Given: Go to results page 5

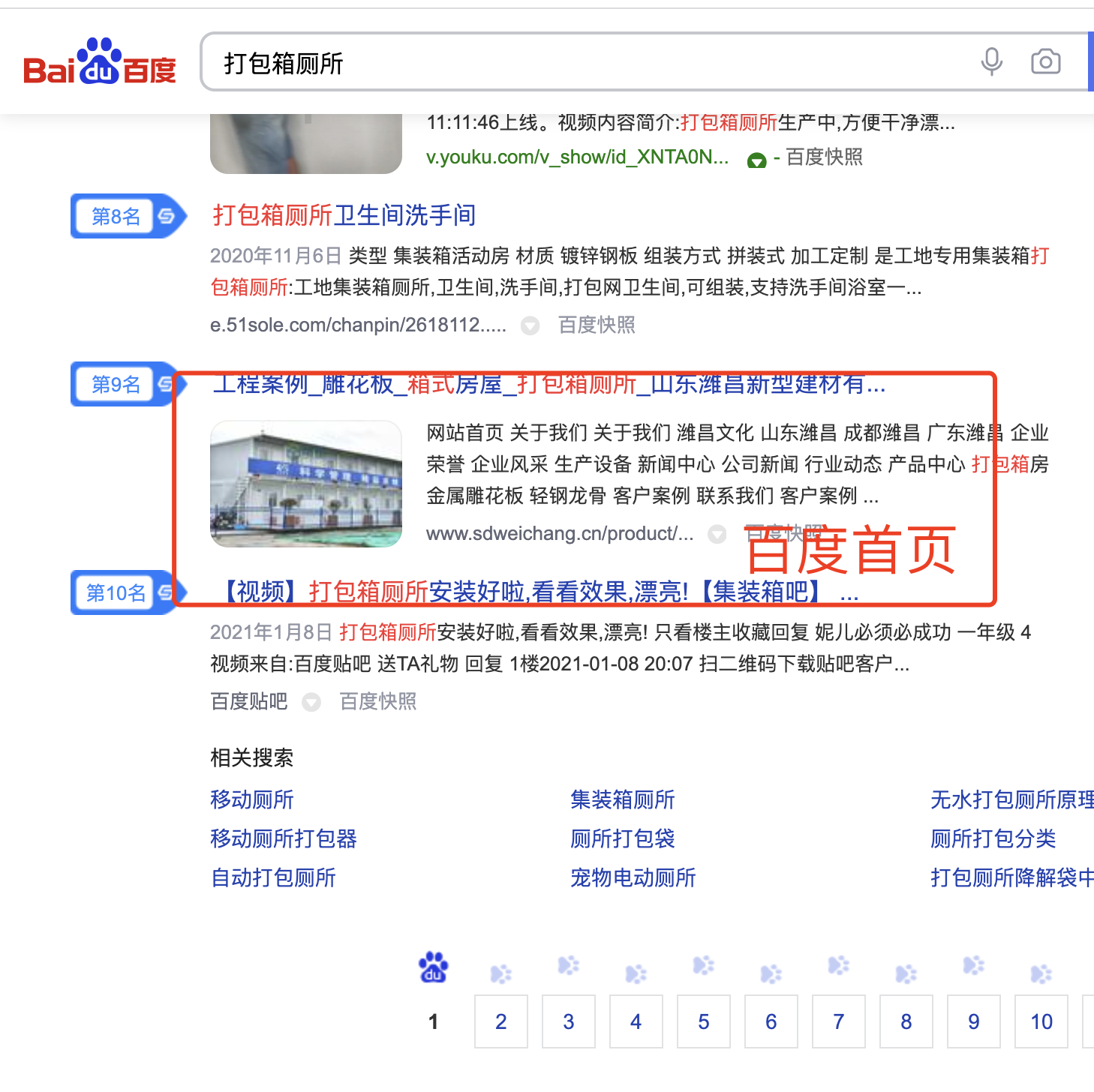Looking at the screenshot, I should click(x=704, y=1021).
